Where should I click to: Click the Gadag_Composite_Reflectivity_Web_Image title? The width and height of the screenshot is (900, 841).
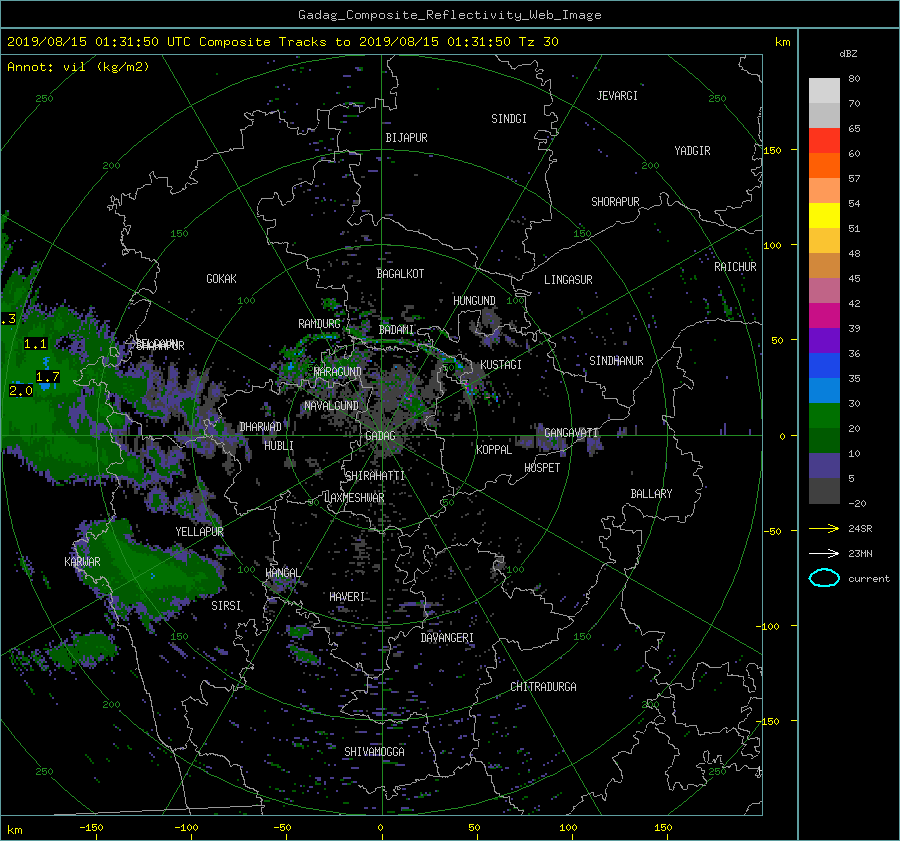coord(449,15)
